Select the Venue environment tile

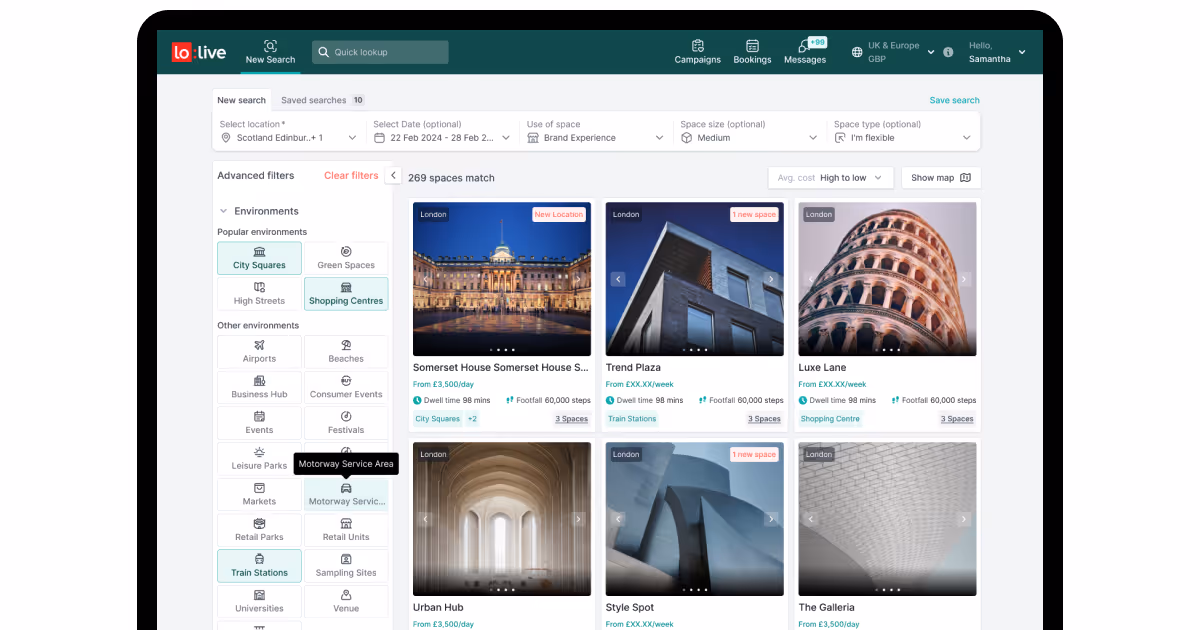click(346, 601)
